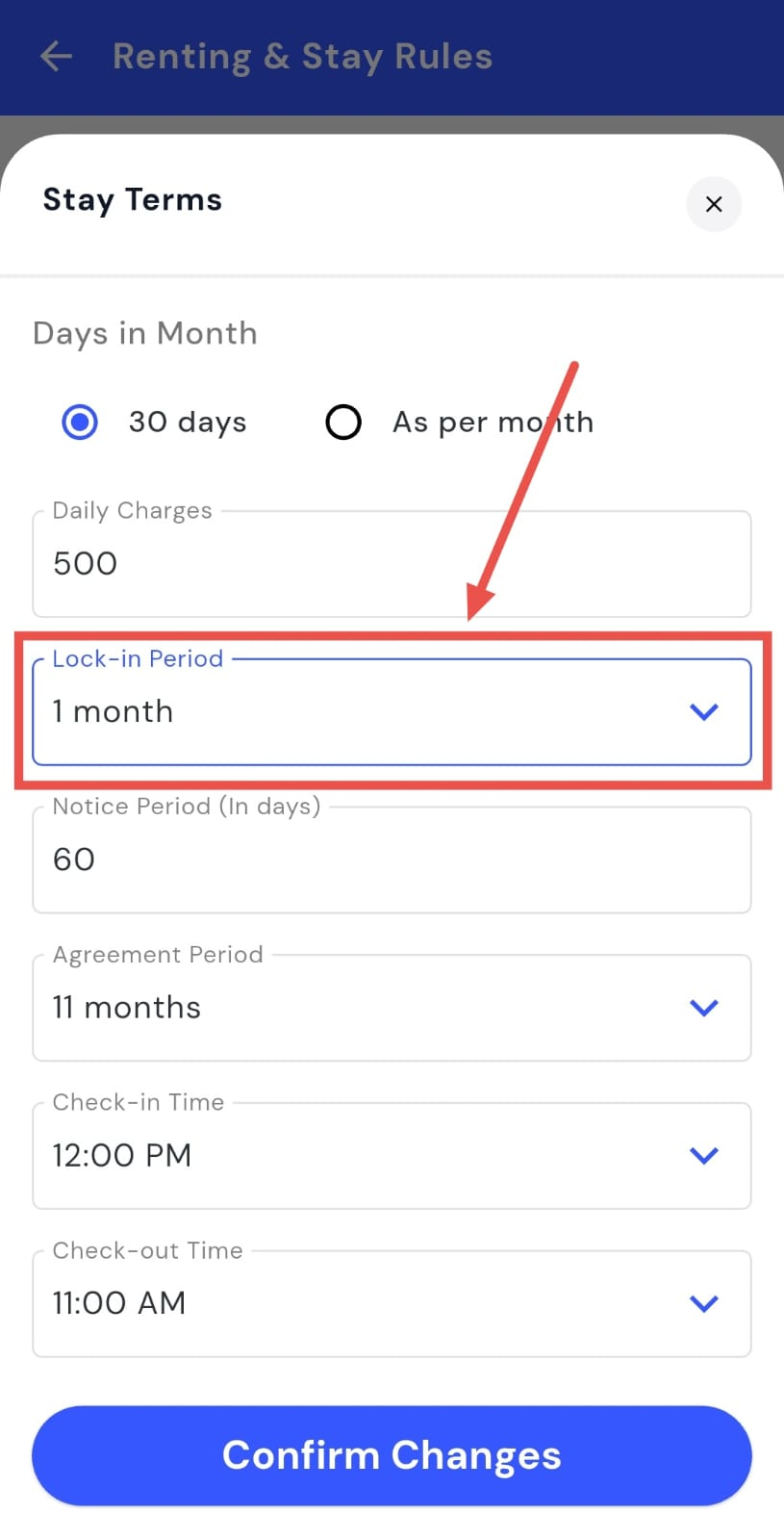The width and height of the screenshot is (784, 1540).
Task: Click the Daily Charges input field
Action: pos(392,564)
